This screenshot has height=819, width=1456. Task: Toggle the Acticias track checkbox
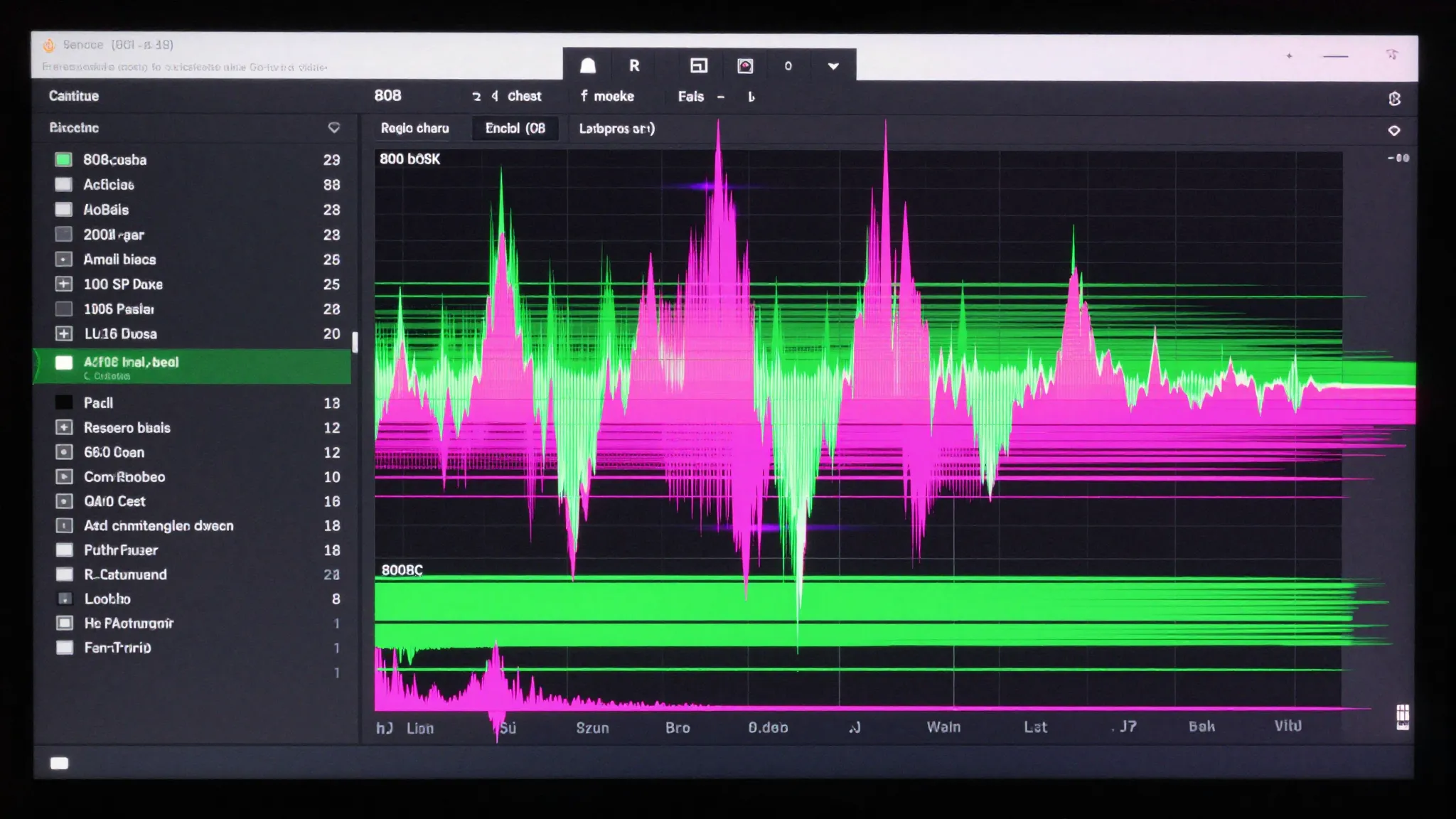pos(64,184)
